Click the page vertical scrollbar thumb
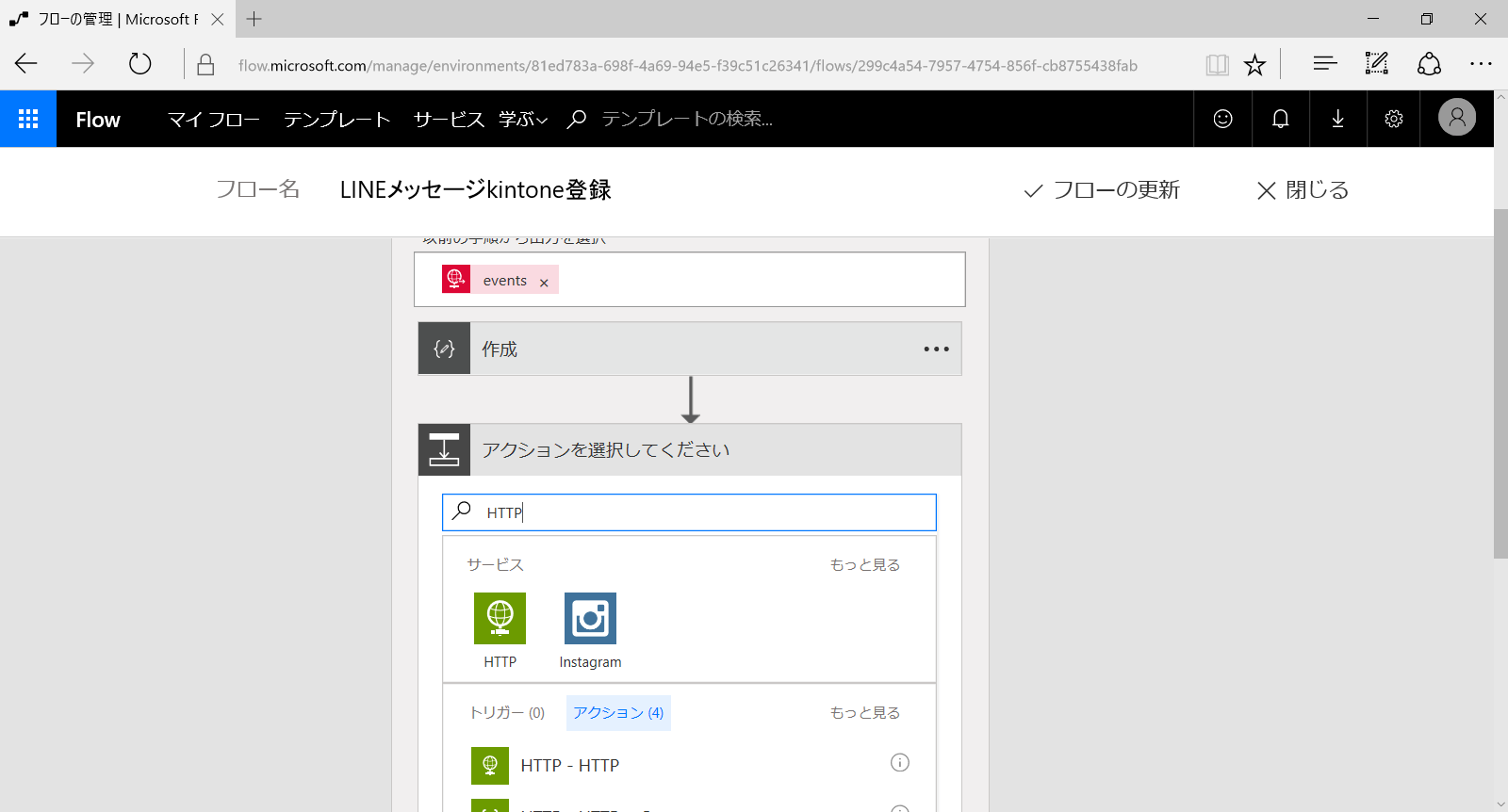This screenshot has height=812, width=1508. click(1500, 382)
